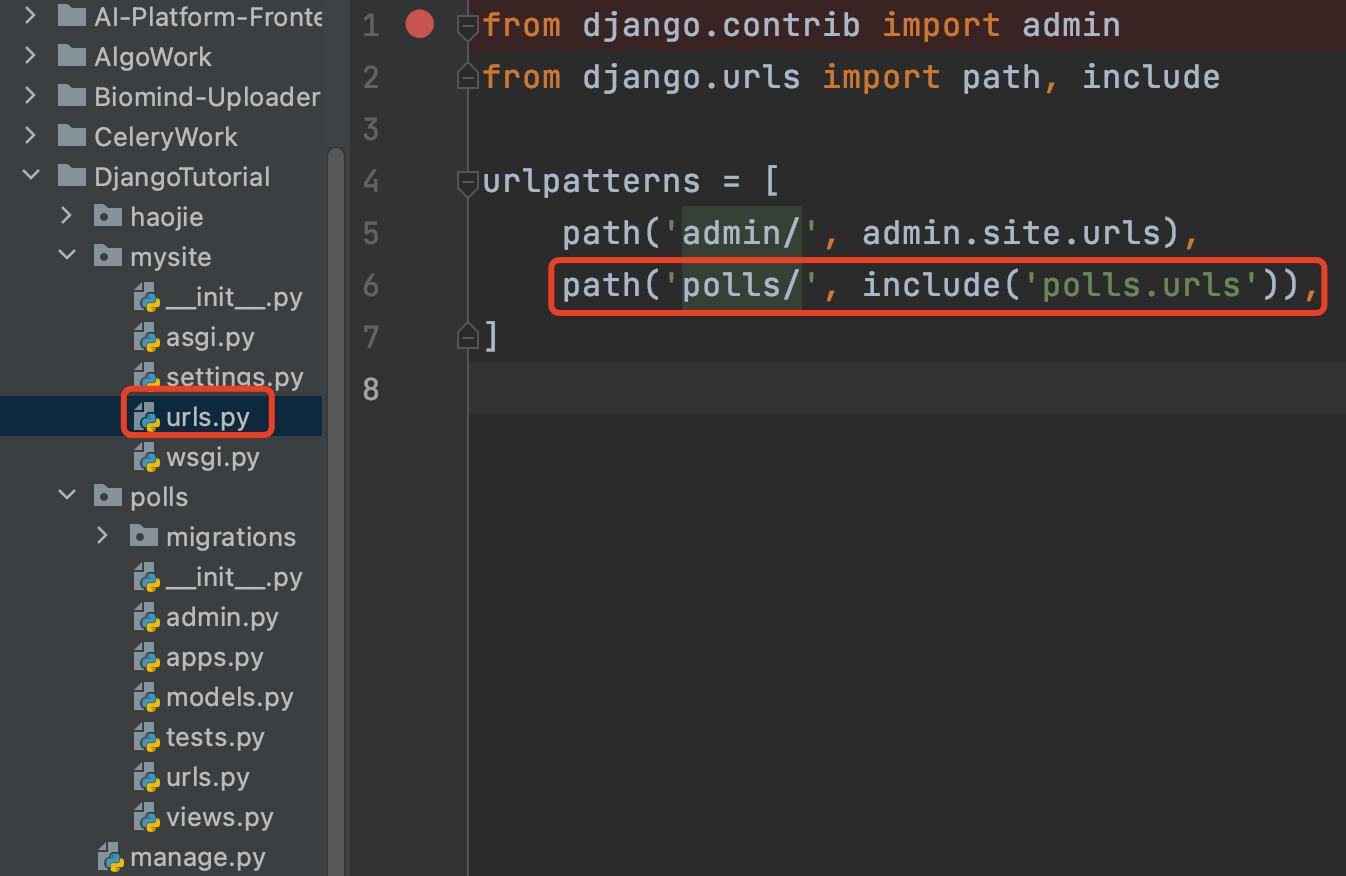Expand the CeleryWork folder chevron
The image size is (1346, 876).
pyautogui.click(x=30, y=136)
